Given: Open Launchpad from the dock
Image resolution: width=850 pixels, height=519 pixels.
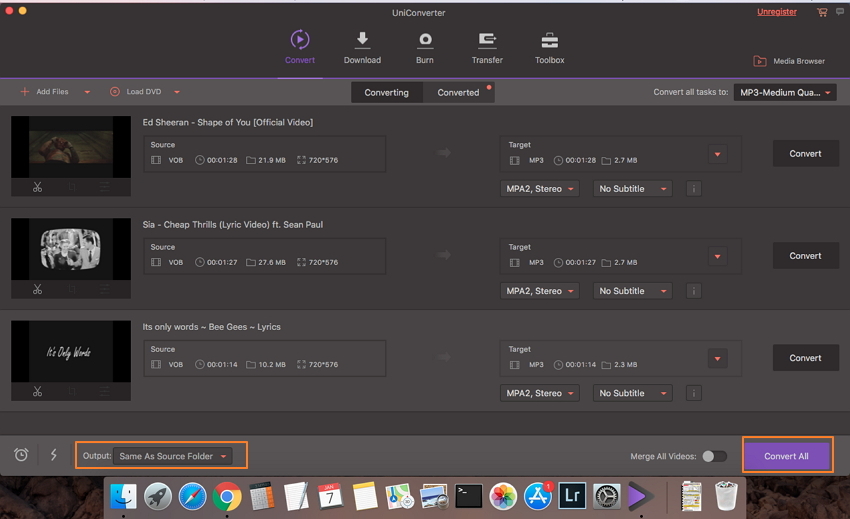Looking at the screenshot, I should [x=158, y=496].
